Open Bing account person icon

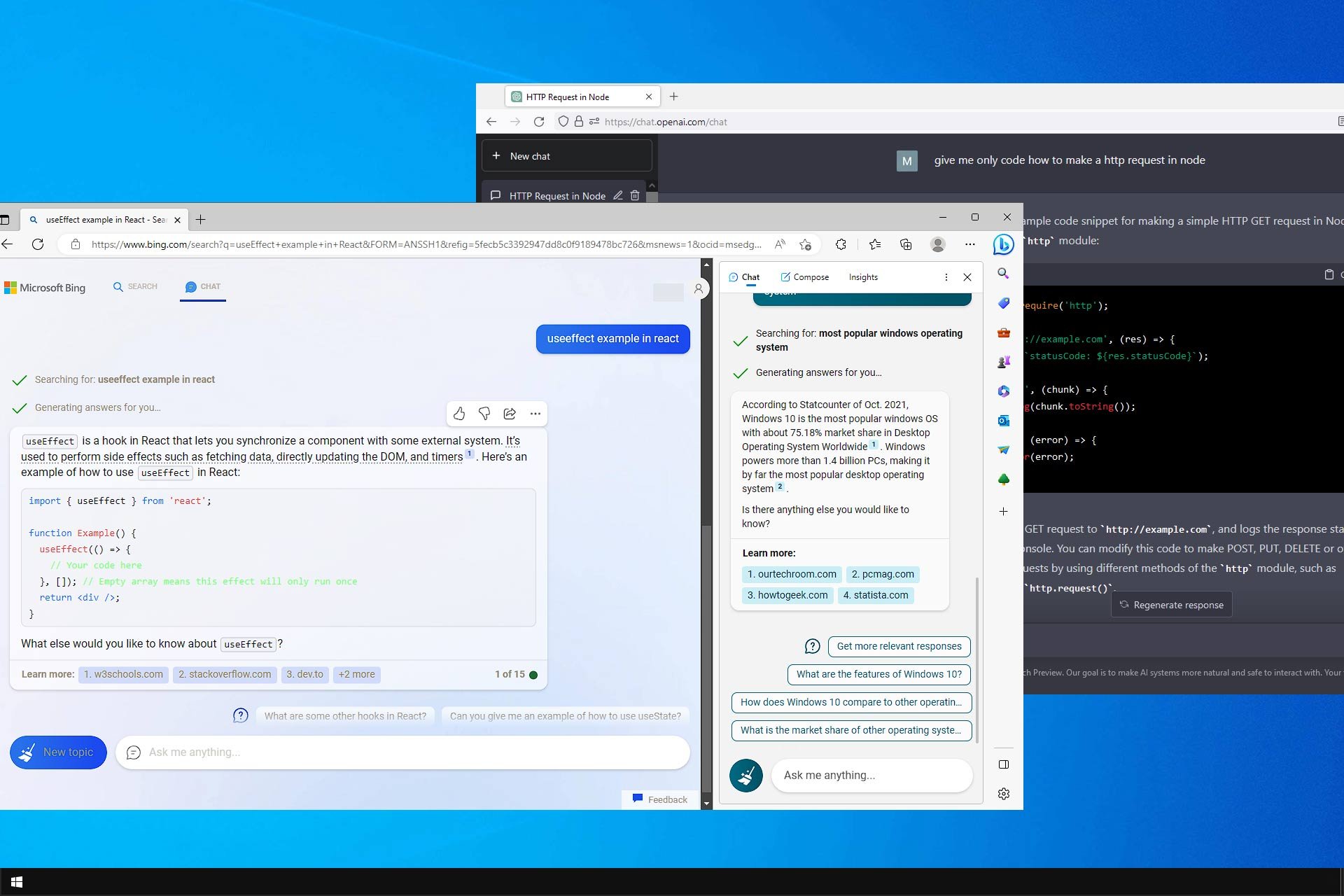pos(698,288)
